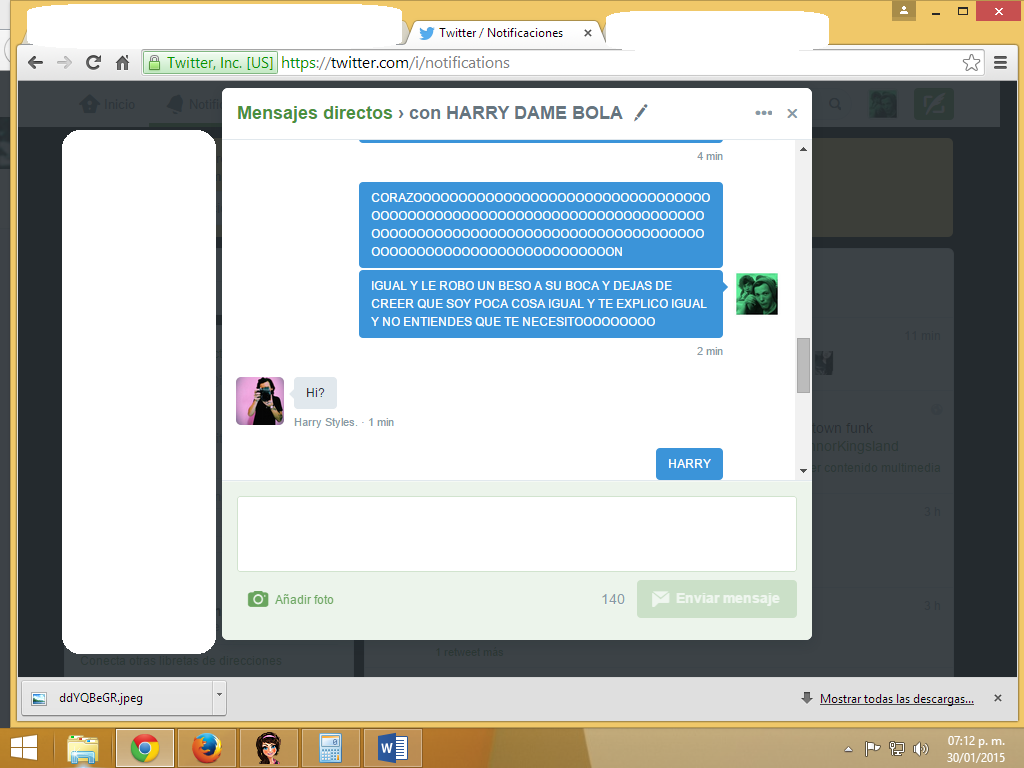The height and width of the screenshot is (768, 1024).
Task: Click Mostrar todas las descargas link
Action: [897, 699]
